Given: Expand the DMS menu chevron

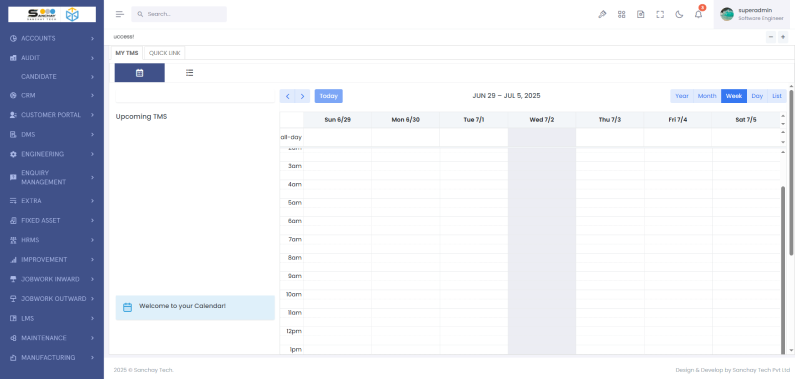Looking at the screenshot, I should (92, 135).
